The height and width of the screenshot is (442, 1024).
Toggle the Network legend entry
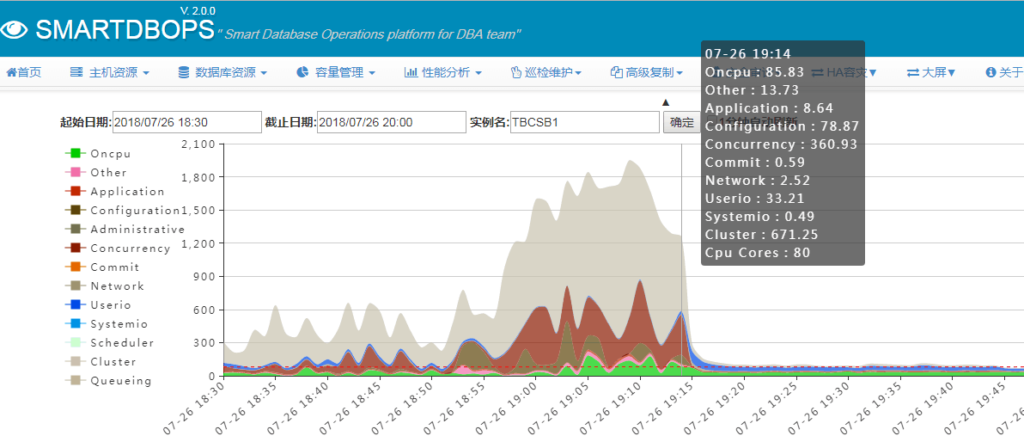(116, 286)
